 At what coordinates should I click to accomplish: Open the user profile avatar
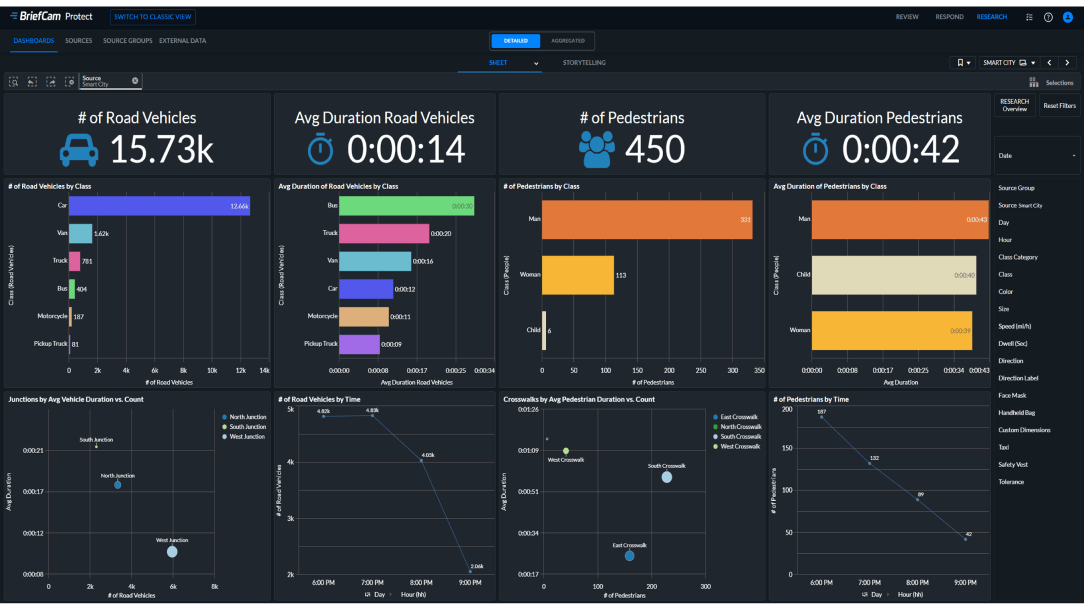pos(1067,17)
